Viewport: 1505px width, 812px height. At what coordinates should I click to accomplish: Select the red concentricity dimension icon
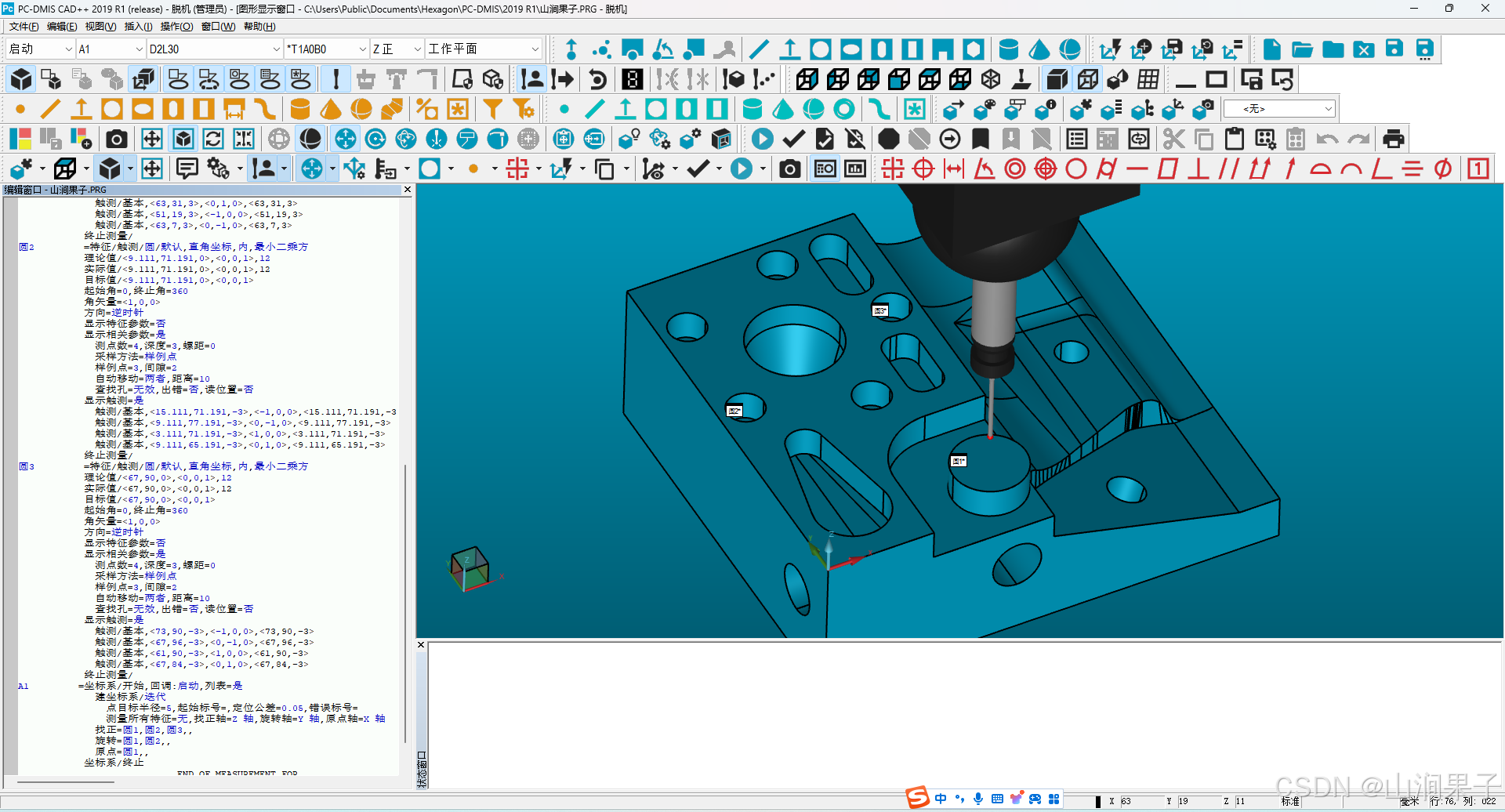tap(1014, 169)
